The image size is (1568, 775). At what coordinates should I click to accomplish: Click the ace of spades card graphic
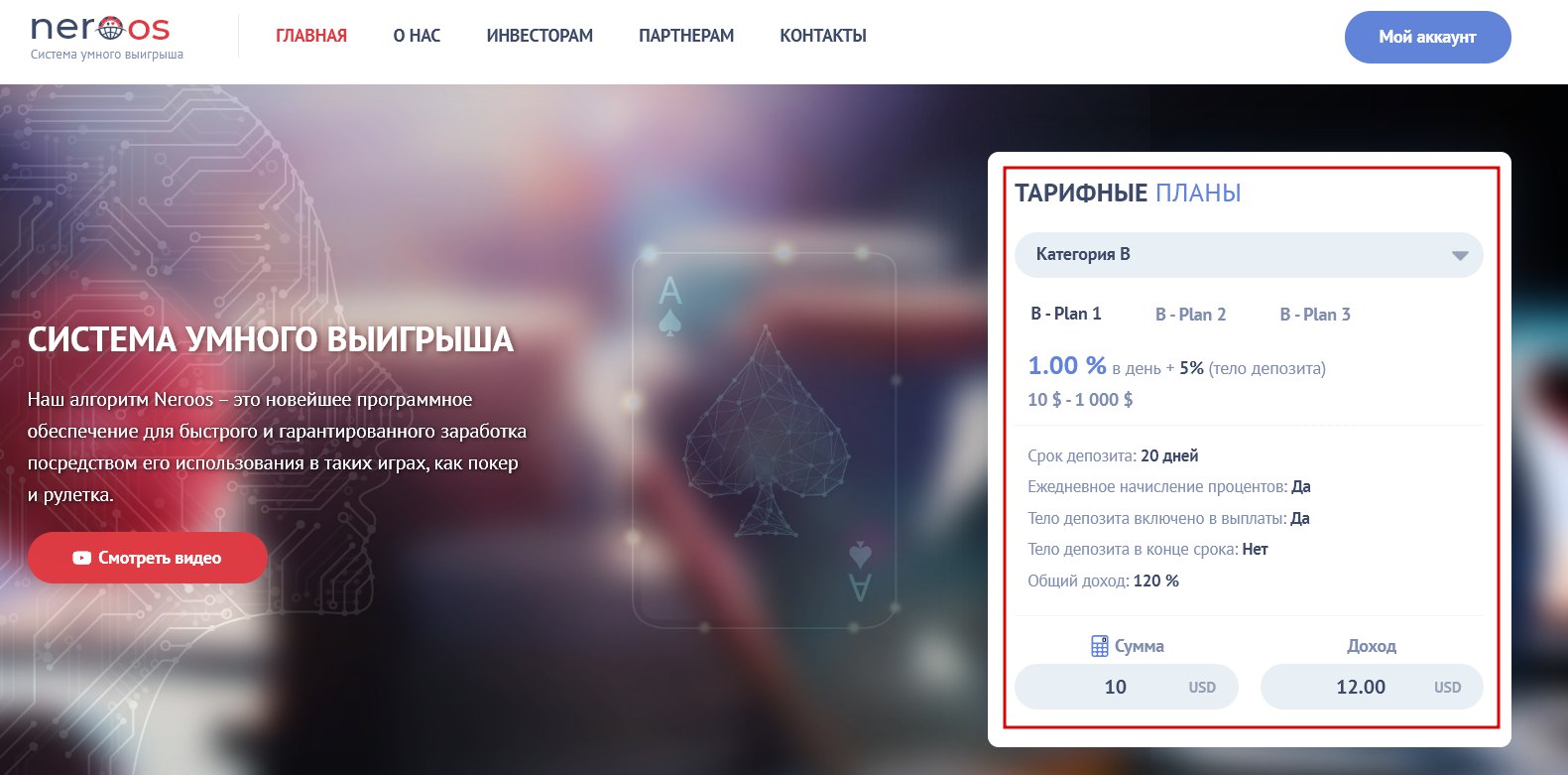click(765, 439)
